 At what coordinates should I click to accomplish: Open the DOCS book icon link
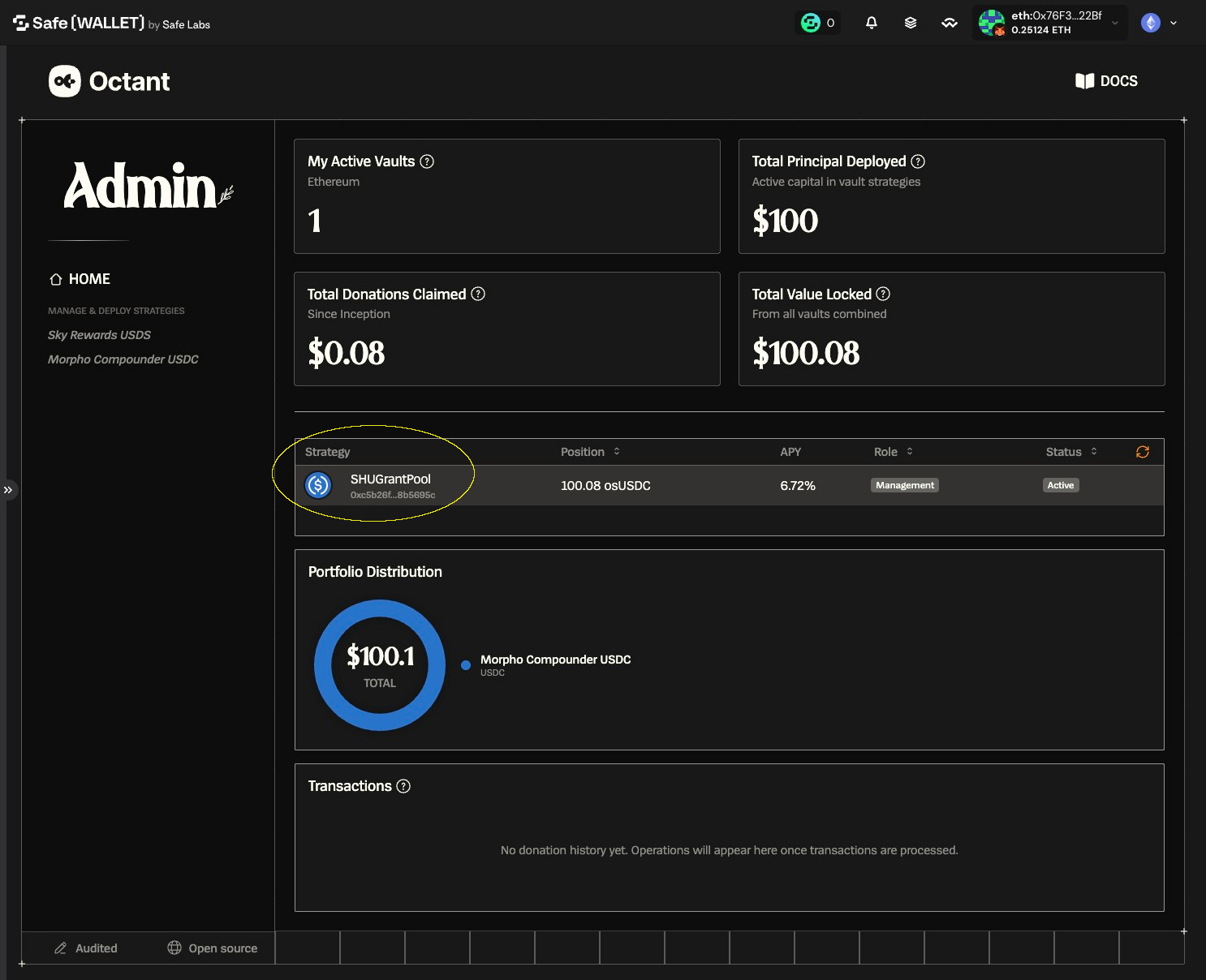click(1084, 81)
